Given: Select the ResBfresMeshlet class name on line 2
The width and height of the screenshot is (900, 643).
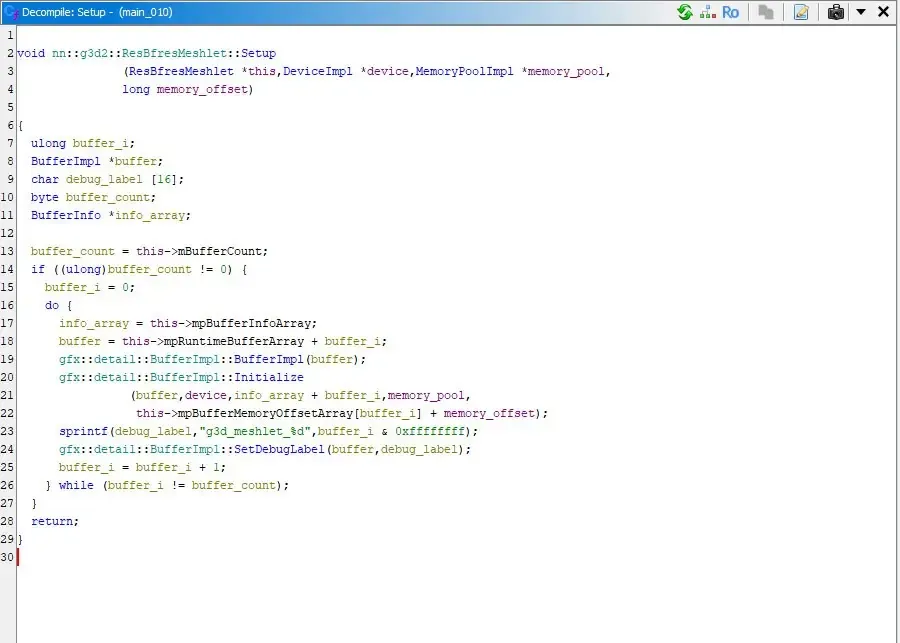Looking at the screenshot, I should tap(174, 53).
